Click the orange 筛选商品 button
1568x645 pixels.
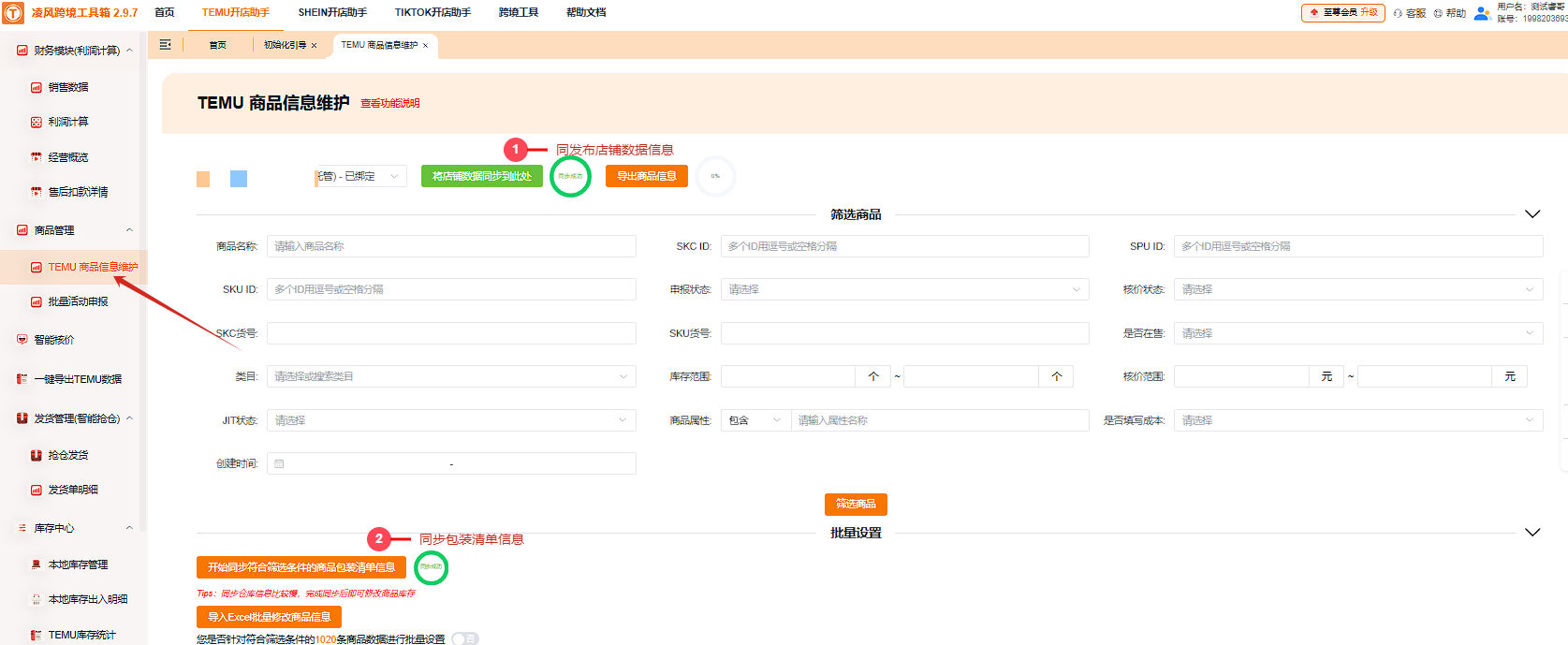pos(856,504)
